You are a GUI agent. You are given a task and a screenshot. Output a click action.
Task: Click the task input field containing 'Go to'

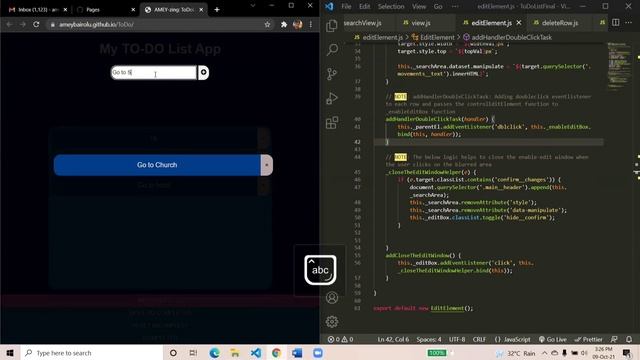(x=154, y=73)
